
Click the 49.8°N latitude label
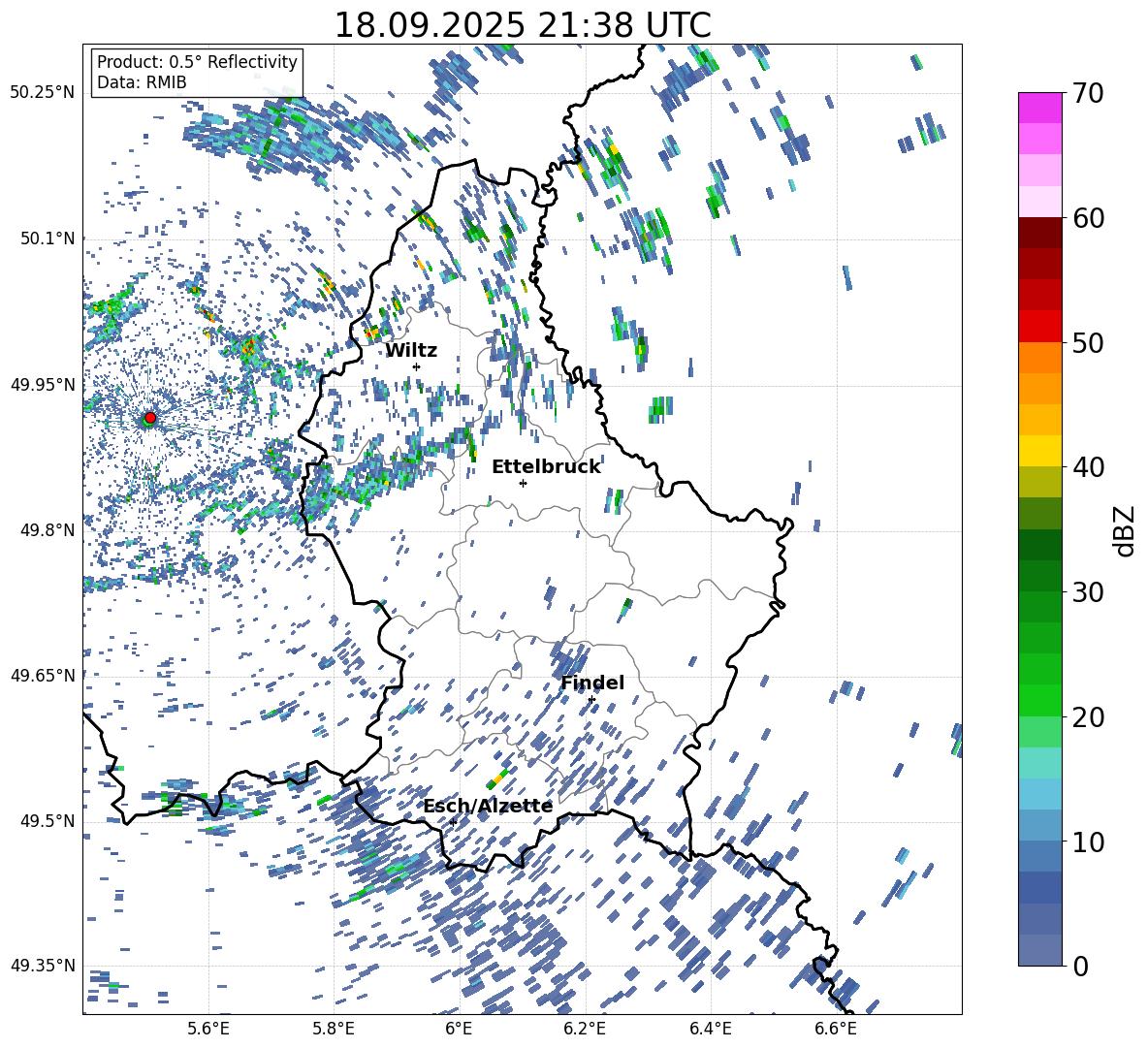(x=48, y=530)
